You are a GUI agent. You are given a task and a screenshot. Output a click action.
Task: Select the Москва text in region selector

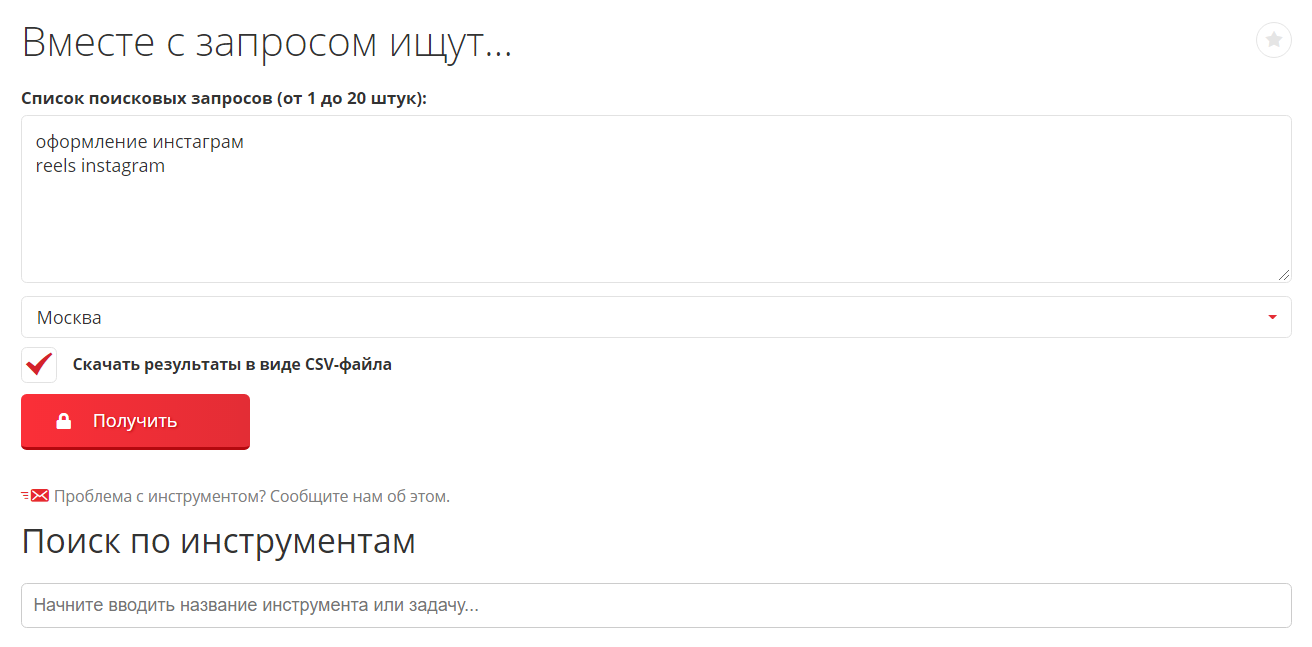point(69,318)
